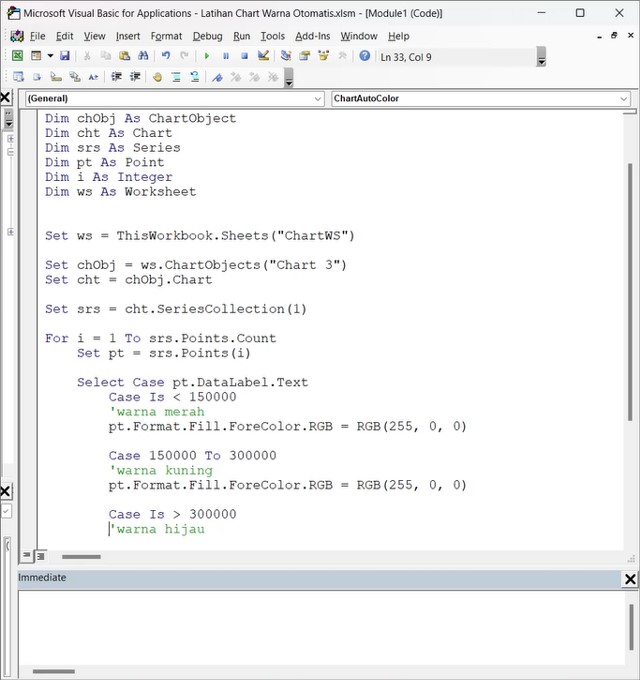
Task: Click the Undo arrow icon
Action: click(x=166, y=57)
